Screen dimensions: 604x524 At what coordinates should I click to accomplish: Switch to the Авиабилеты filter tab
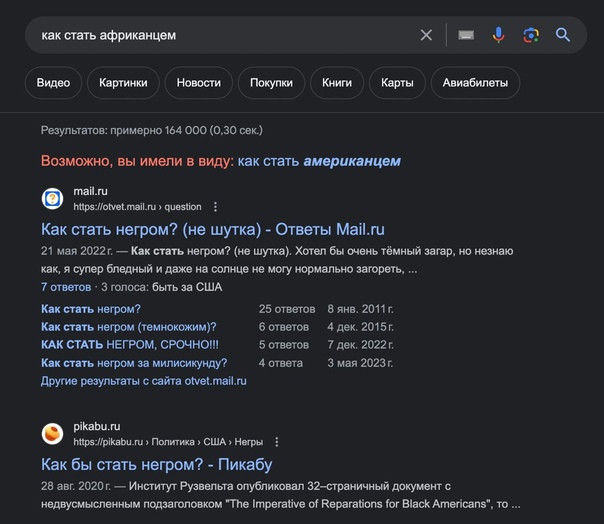[475, 83]
